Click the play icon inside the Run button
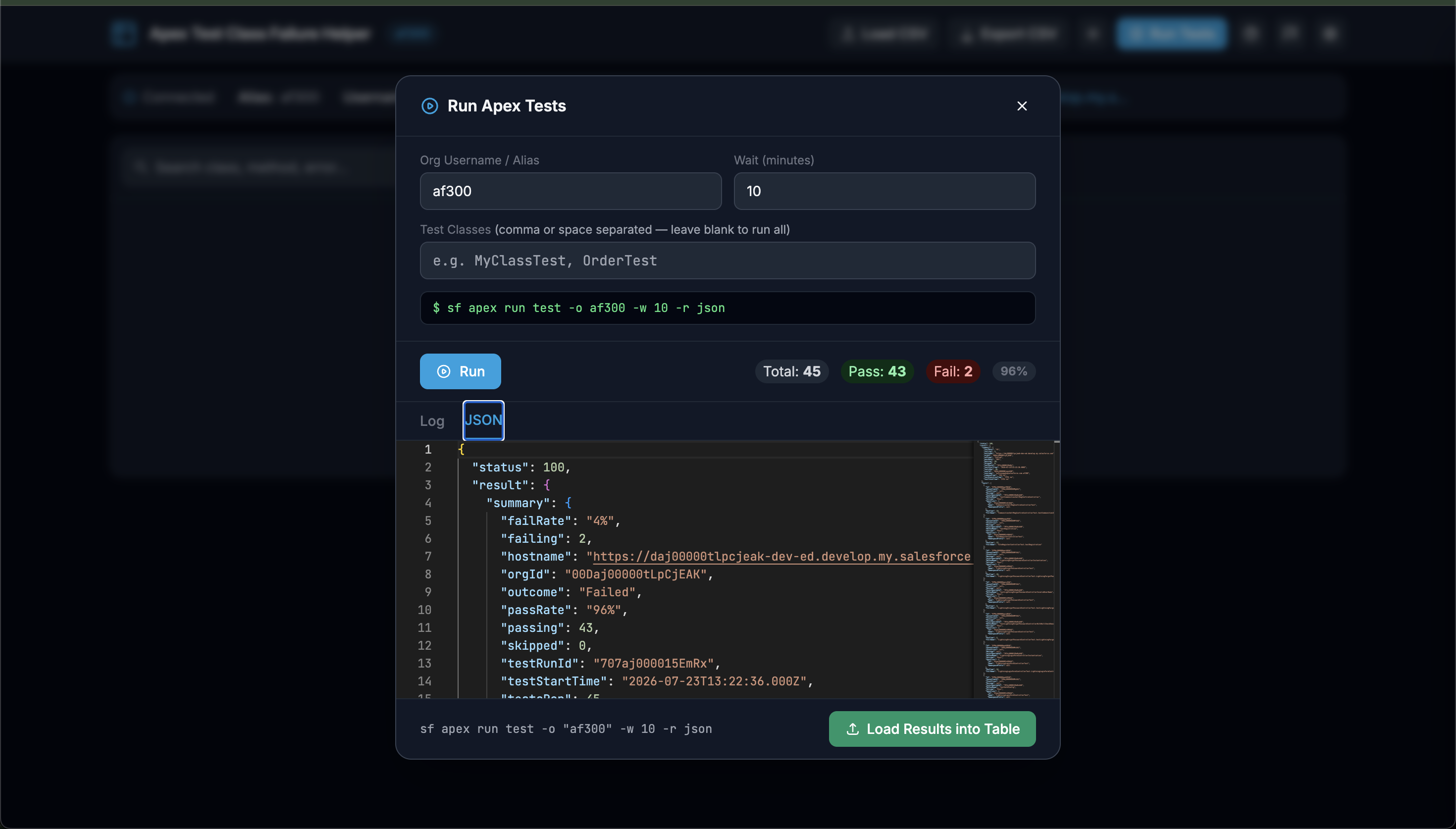The width and height of the screenshot is (1456, 829). tap(443, 371)
